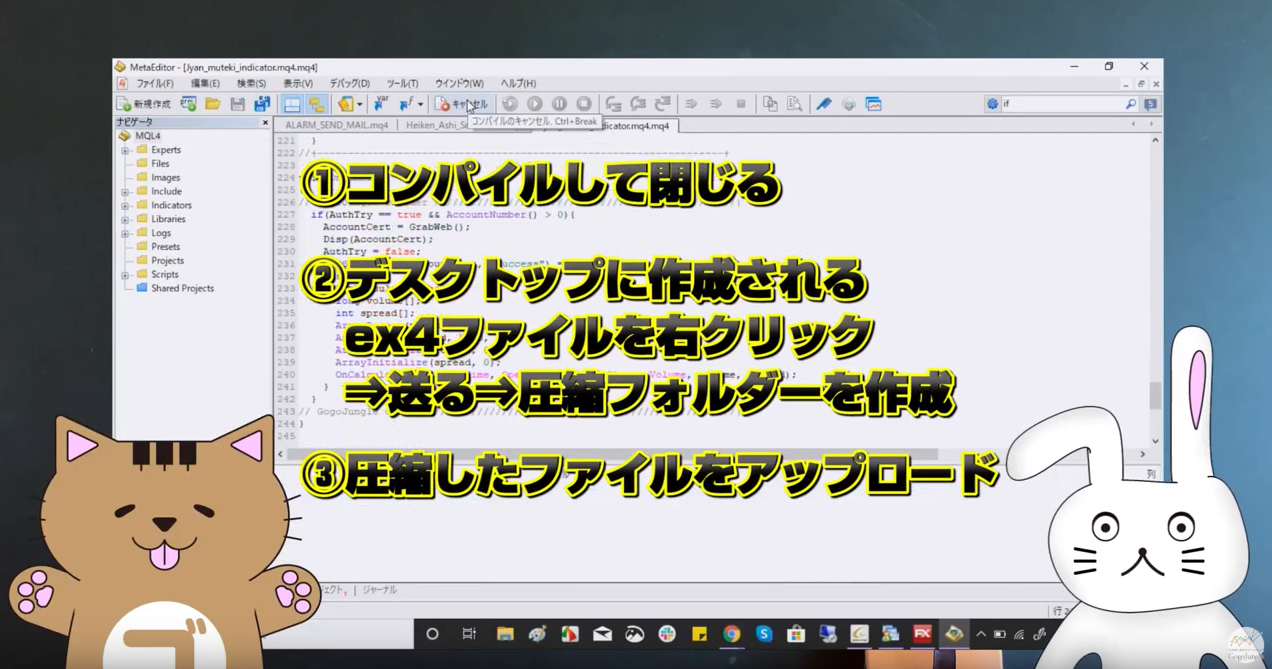Click the chart terminal toolbar icon
Viewport: 1272px width, 669px height.
point(873,104)
